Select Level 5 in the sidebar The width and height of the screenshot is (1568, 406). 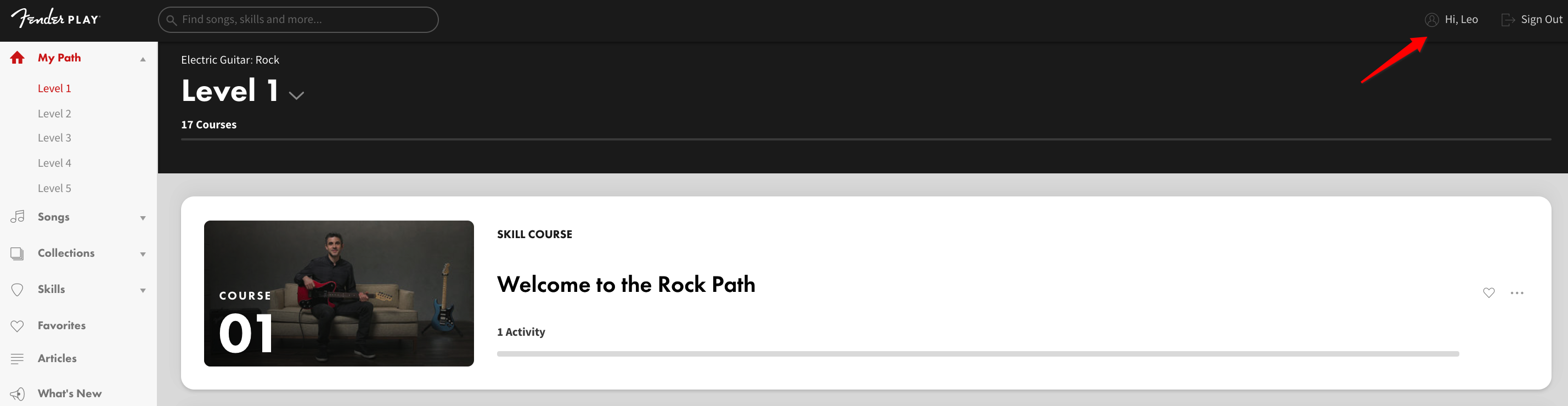click(54, 189)
